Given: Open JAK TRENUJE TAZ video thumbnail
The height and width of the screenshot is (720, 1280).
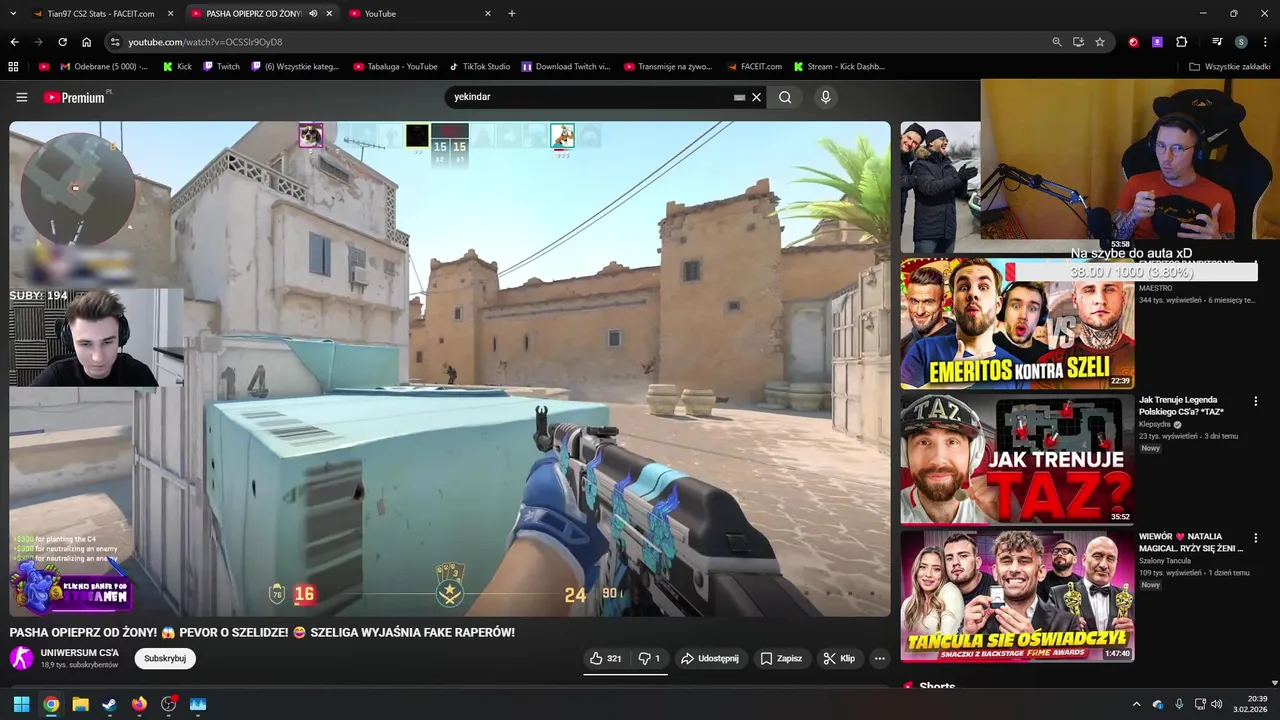Looking at the screenshot, I should (x=1017, y=458).
